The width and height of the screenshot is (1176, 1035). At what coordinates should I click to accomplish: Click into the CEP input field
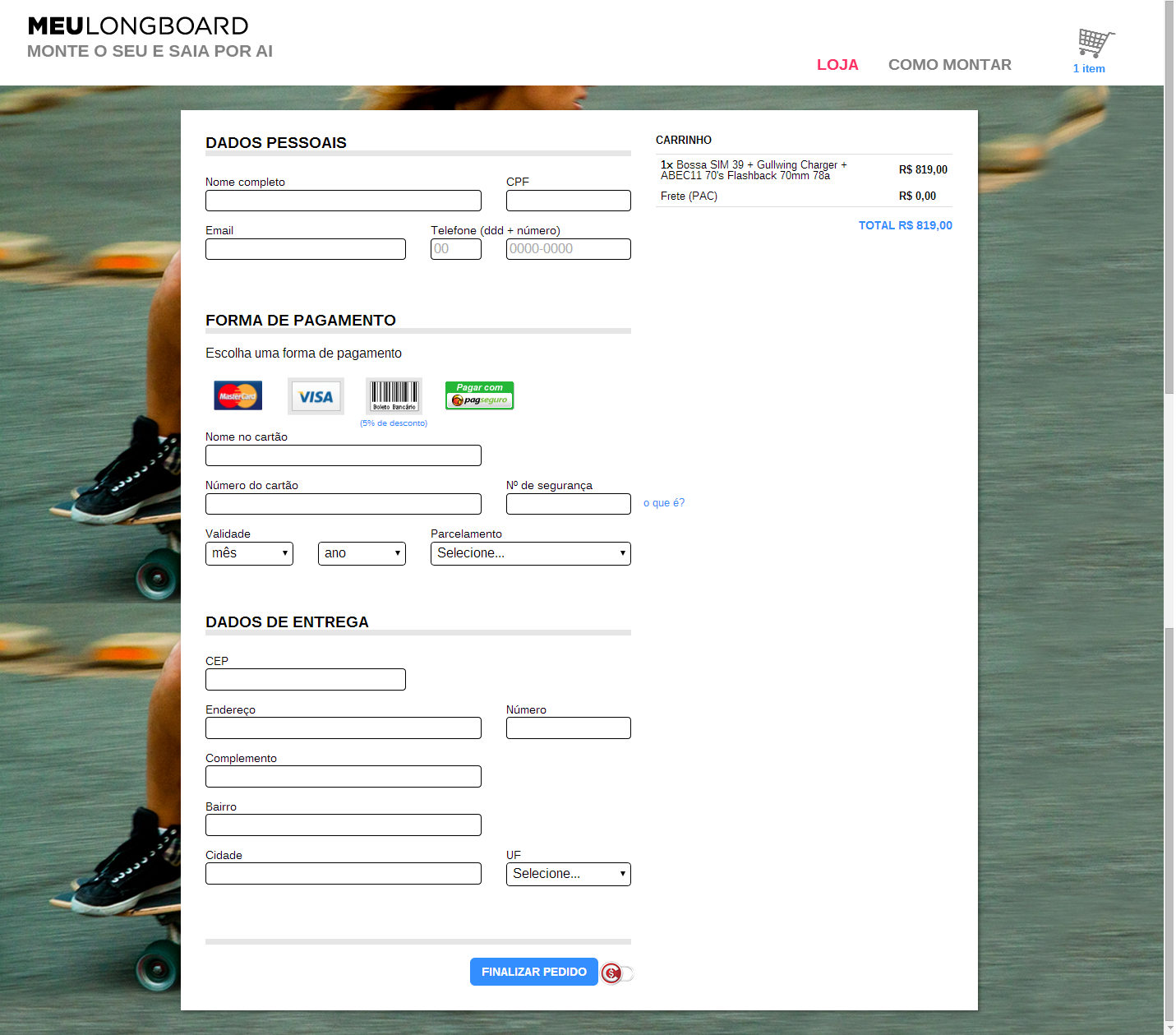(305, 680)
